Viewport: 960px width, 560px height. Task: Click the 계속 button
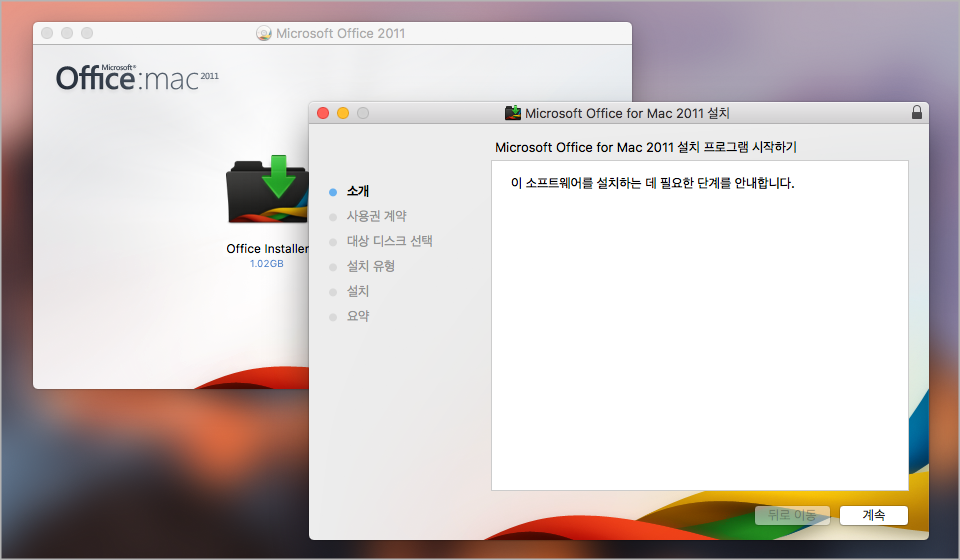pos(874,515)
